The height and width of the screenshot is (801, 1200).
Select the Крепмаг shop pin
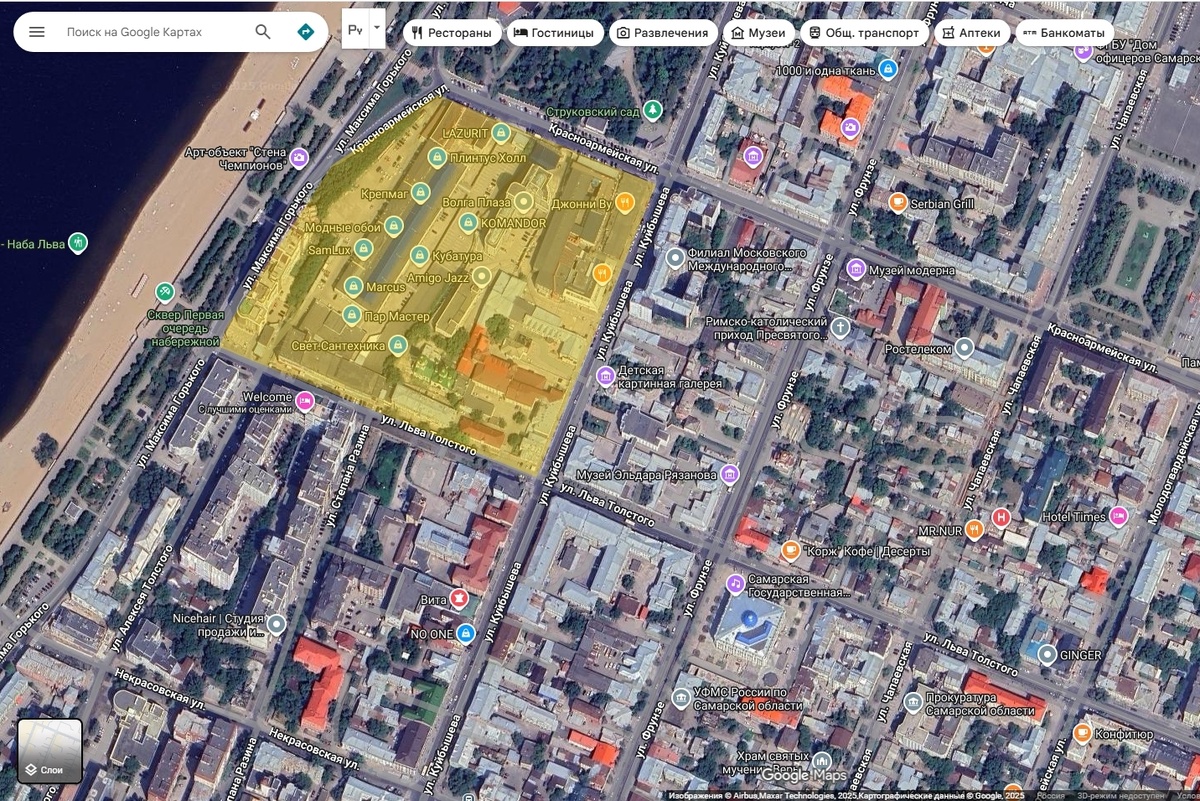coord(421,191)
